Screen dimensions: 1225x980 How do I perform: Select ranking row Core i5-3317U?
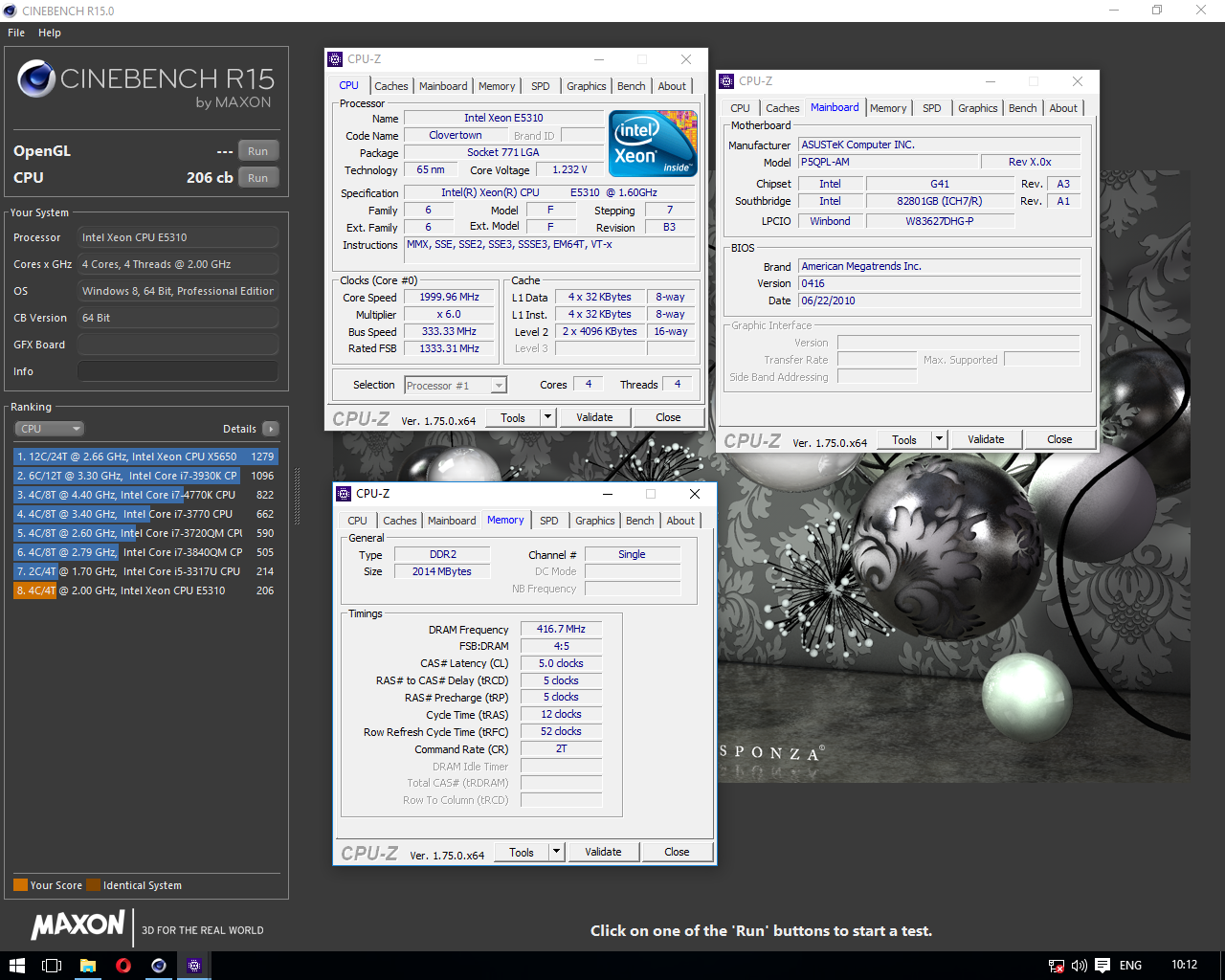[x=145, y=571]
